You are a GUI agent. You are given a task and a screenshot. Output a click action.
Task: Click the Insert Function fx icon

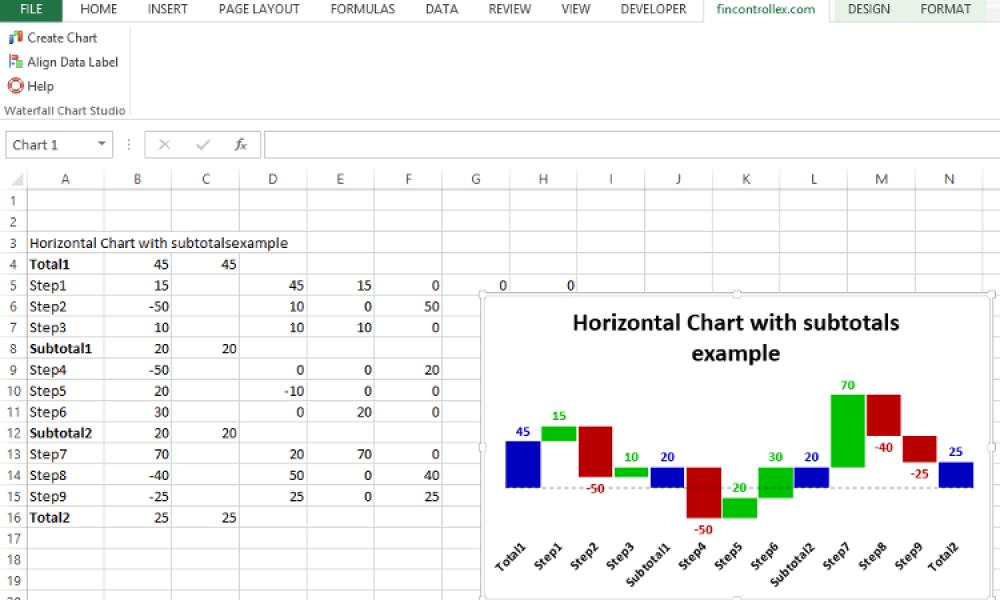tap(240, 144)
